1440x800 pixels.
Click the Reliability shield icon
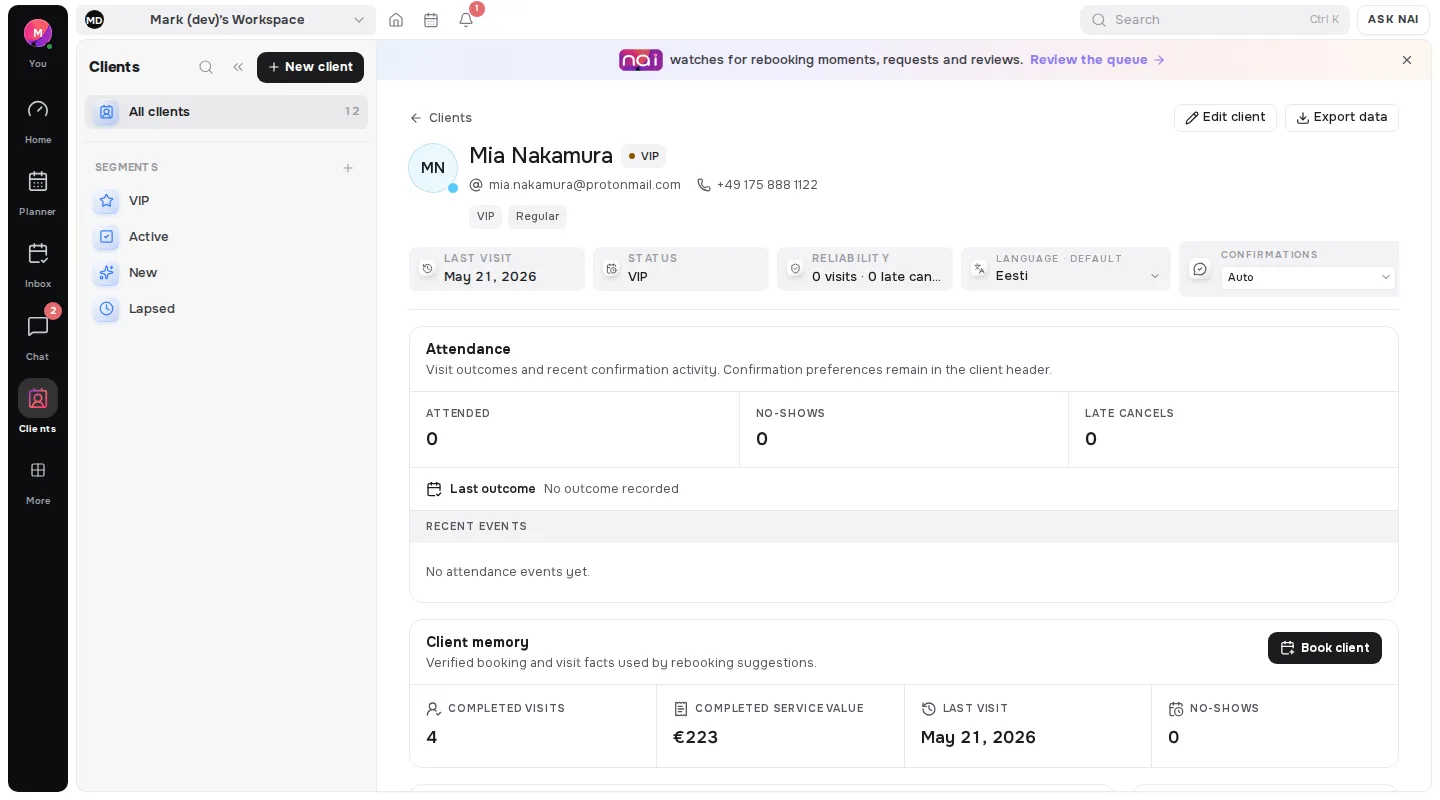pos(796,268)
